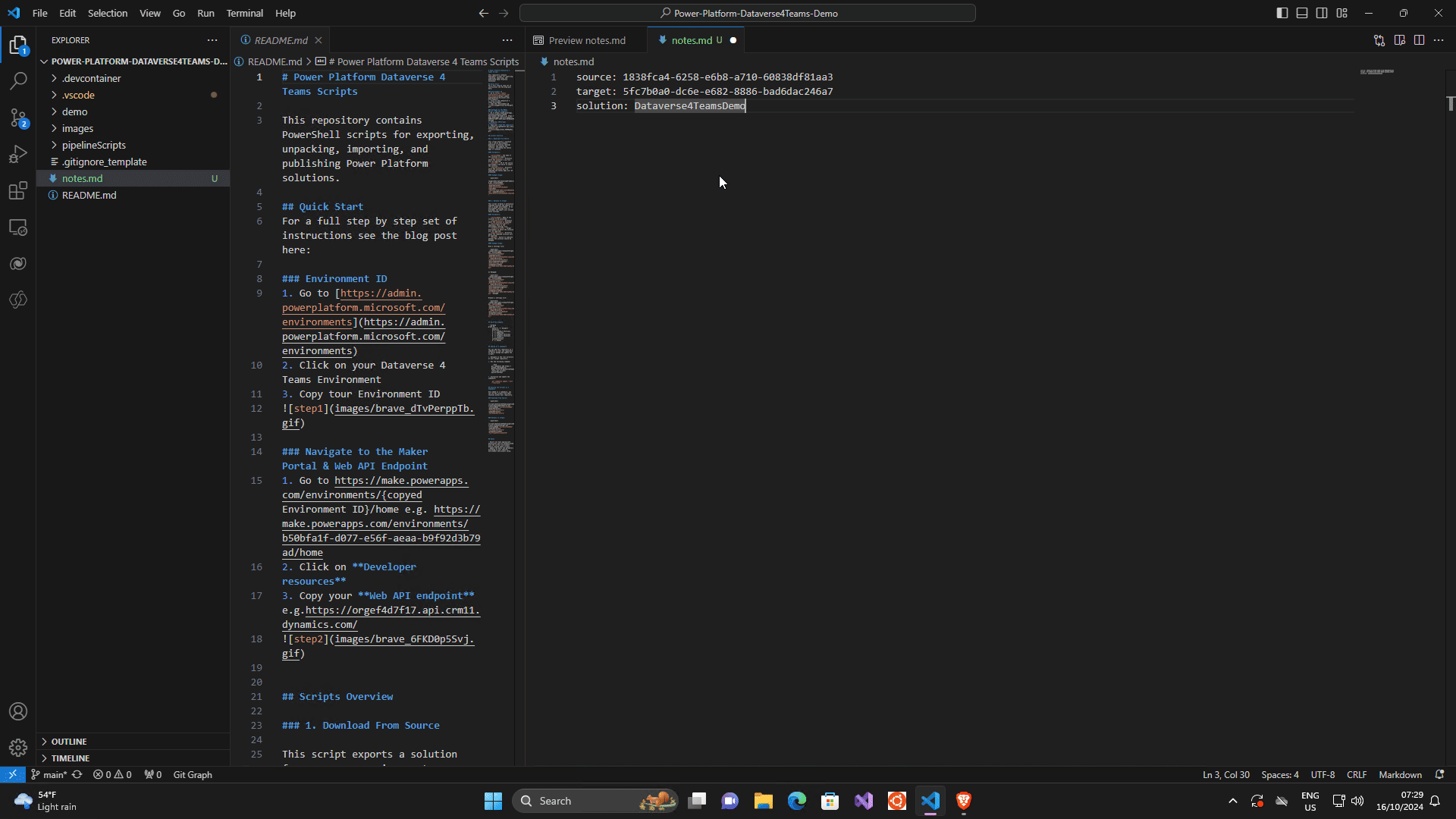Click the notifications bell in status bar
Screen dimensions: 1456x819
1439,774
